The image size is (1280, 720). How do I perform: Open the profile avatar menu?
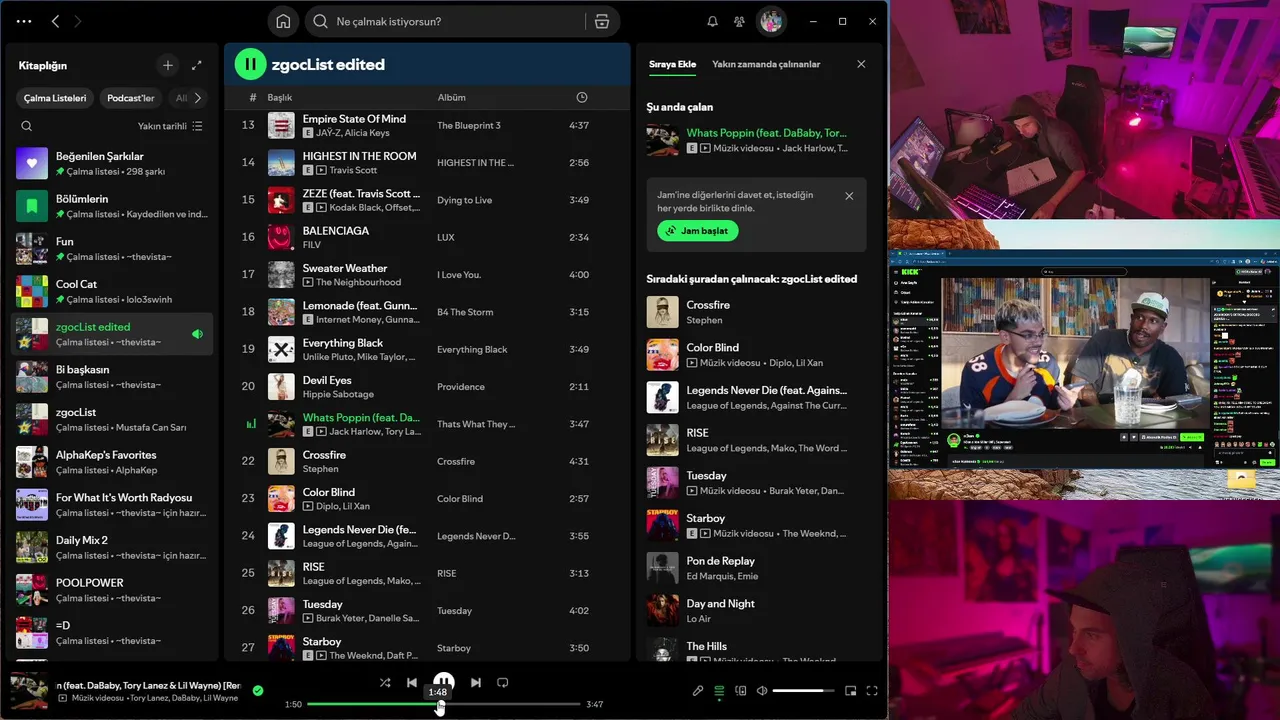coord(771,21)
